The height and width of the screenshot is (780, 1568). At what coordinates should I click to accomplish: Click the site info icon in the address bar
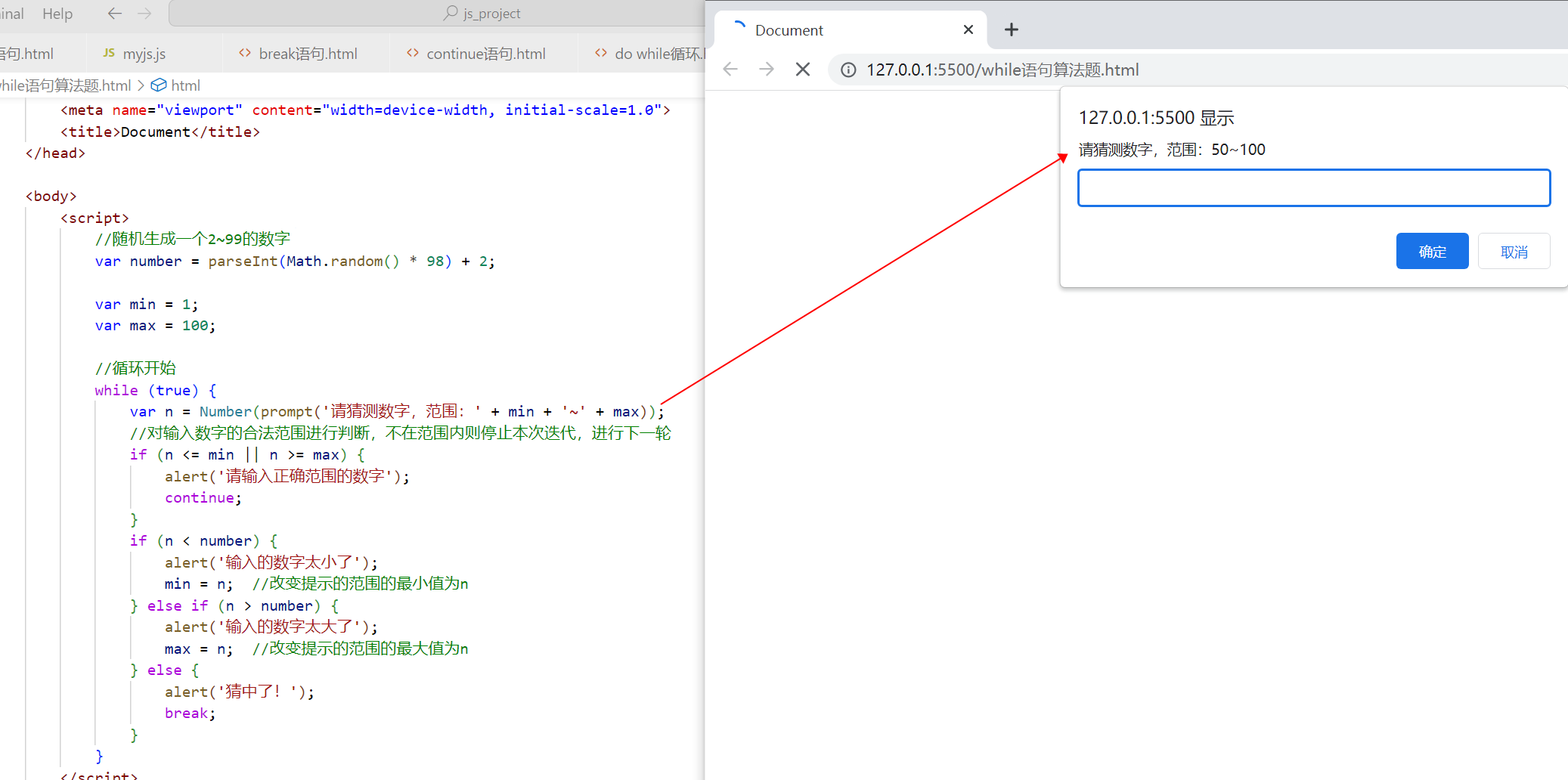(848, 70)
